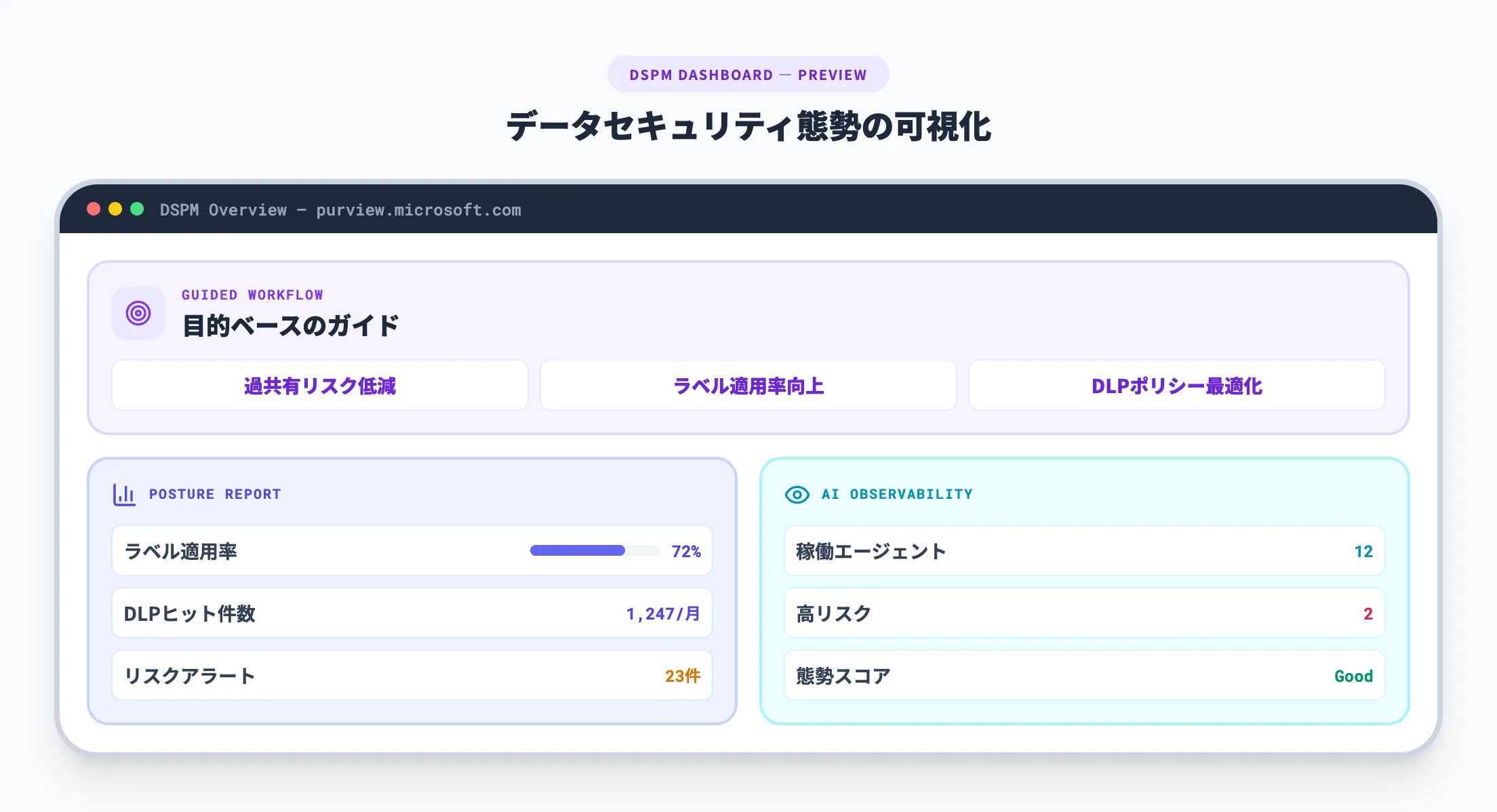Select the 過共有リスク低減 workflow button

click(x=319, y=385)
